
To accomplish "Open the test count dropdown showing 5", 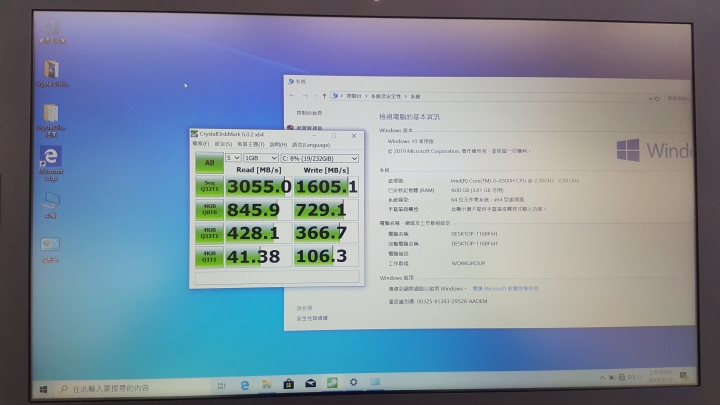I will (x=233, y=158).
